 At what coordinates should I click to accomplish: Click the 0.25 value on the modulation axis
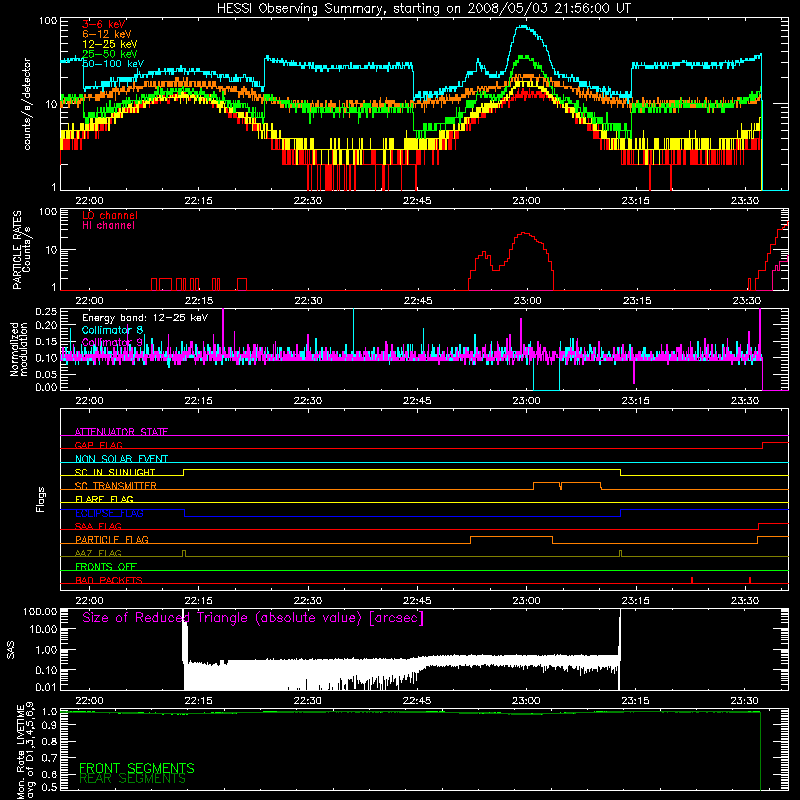tap(46, 311)
